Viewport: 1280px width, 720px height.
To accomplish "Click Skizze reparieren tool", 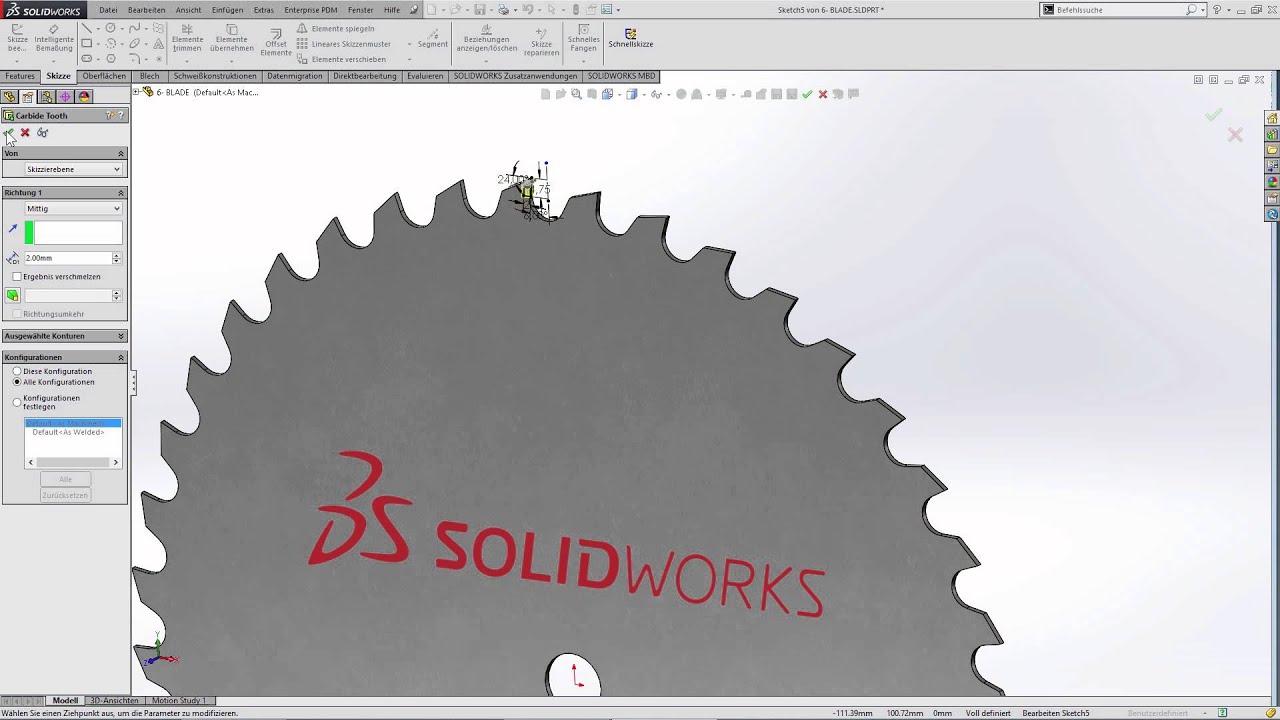I will coord(541,40).
